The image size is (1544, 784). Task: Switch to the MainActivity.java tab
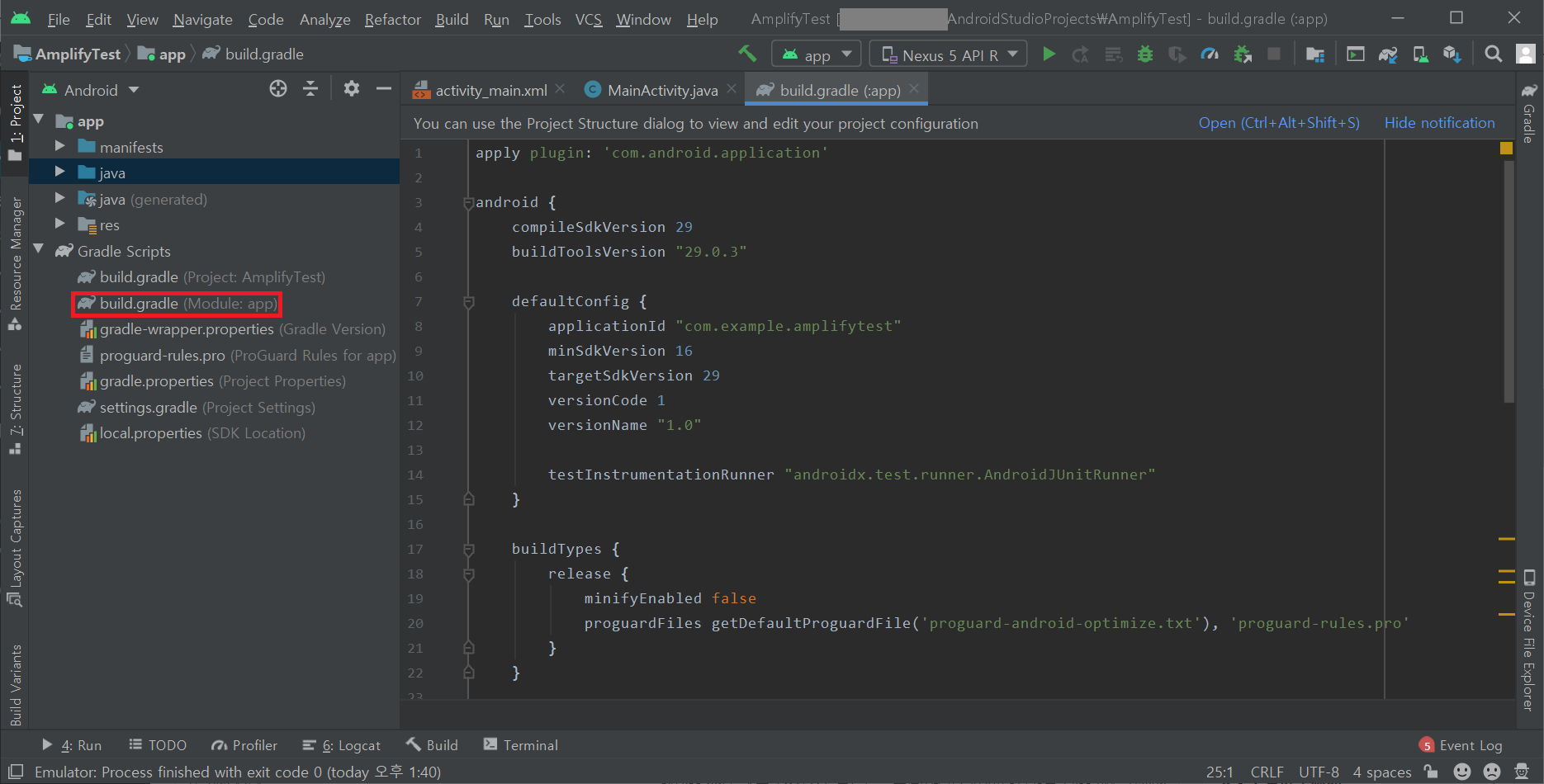[661, 90]
